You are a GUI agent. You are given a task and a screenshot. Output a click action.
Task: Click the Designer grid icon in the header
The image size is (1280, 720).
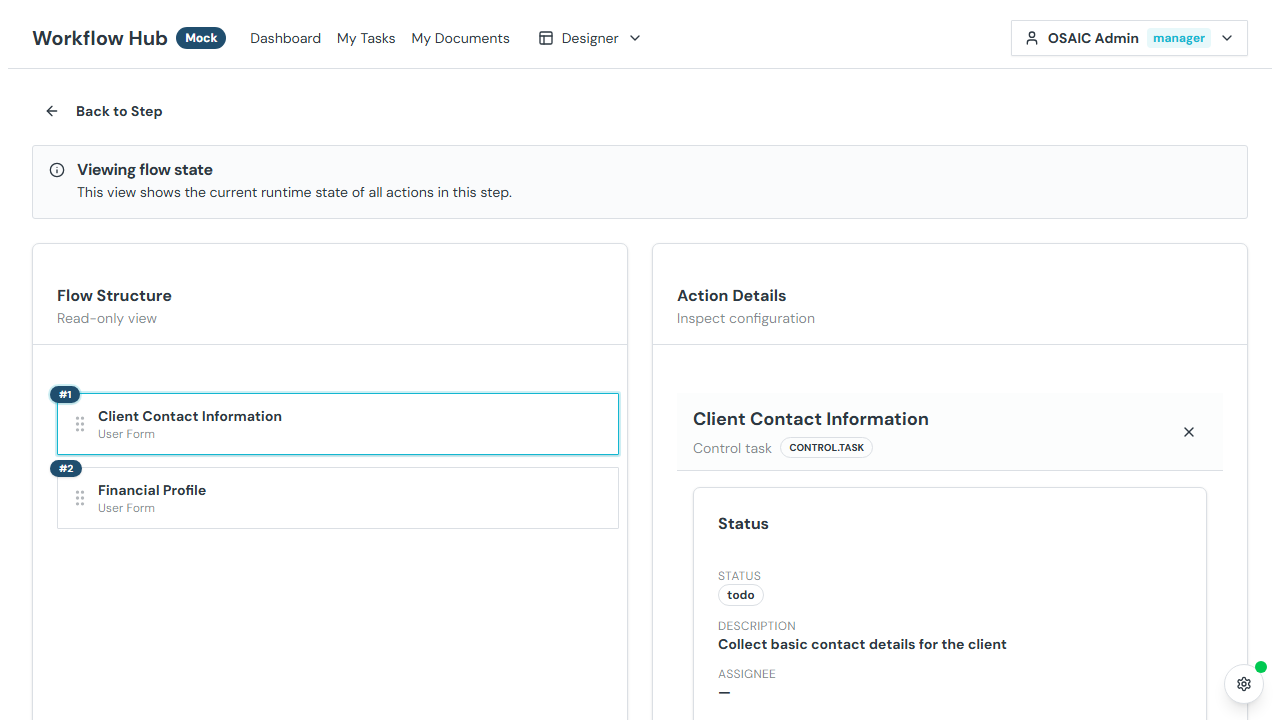[x=546, y=37]
